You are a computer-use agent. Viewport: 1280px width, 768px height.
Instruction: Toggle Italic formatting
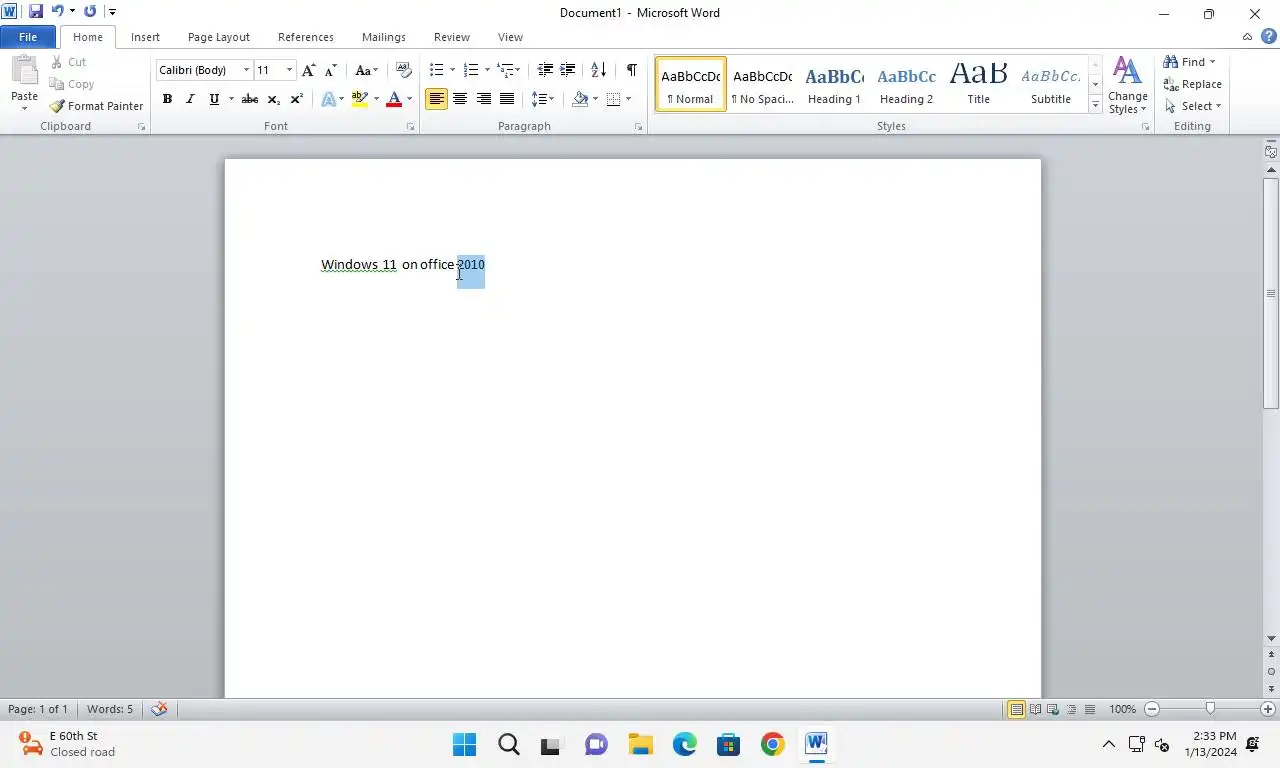point(190,99)
